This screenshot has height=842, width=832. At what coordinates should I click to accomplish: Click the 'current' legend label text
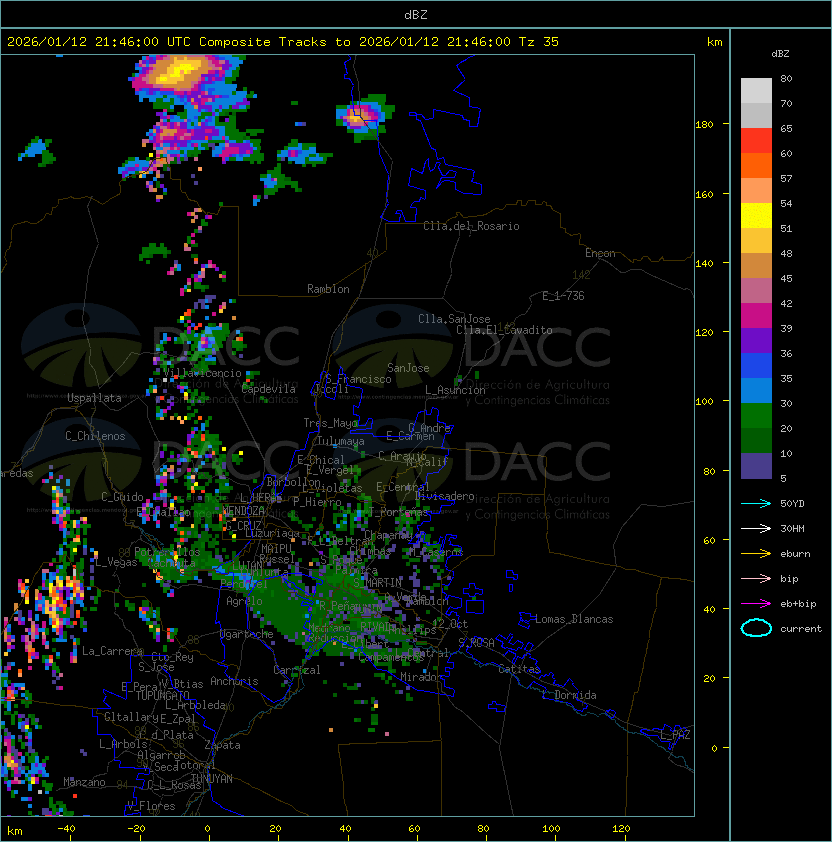801,629
